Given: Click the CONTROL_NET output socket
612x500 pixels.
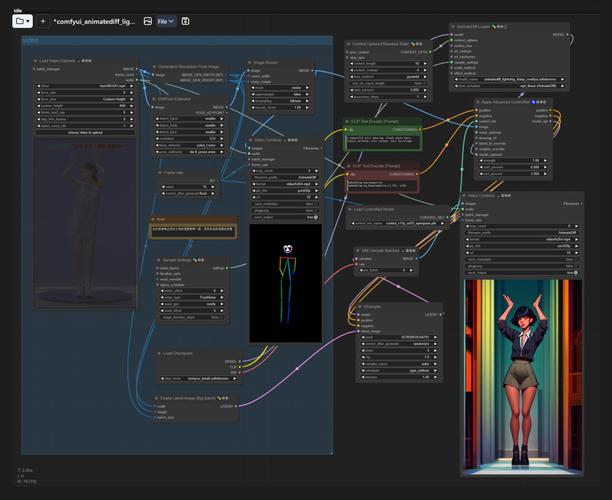Looking at the screenshot, I should pyautogui.click(x=447, y=217).
